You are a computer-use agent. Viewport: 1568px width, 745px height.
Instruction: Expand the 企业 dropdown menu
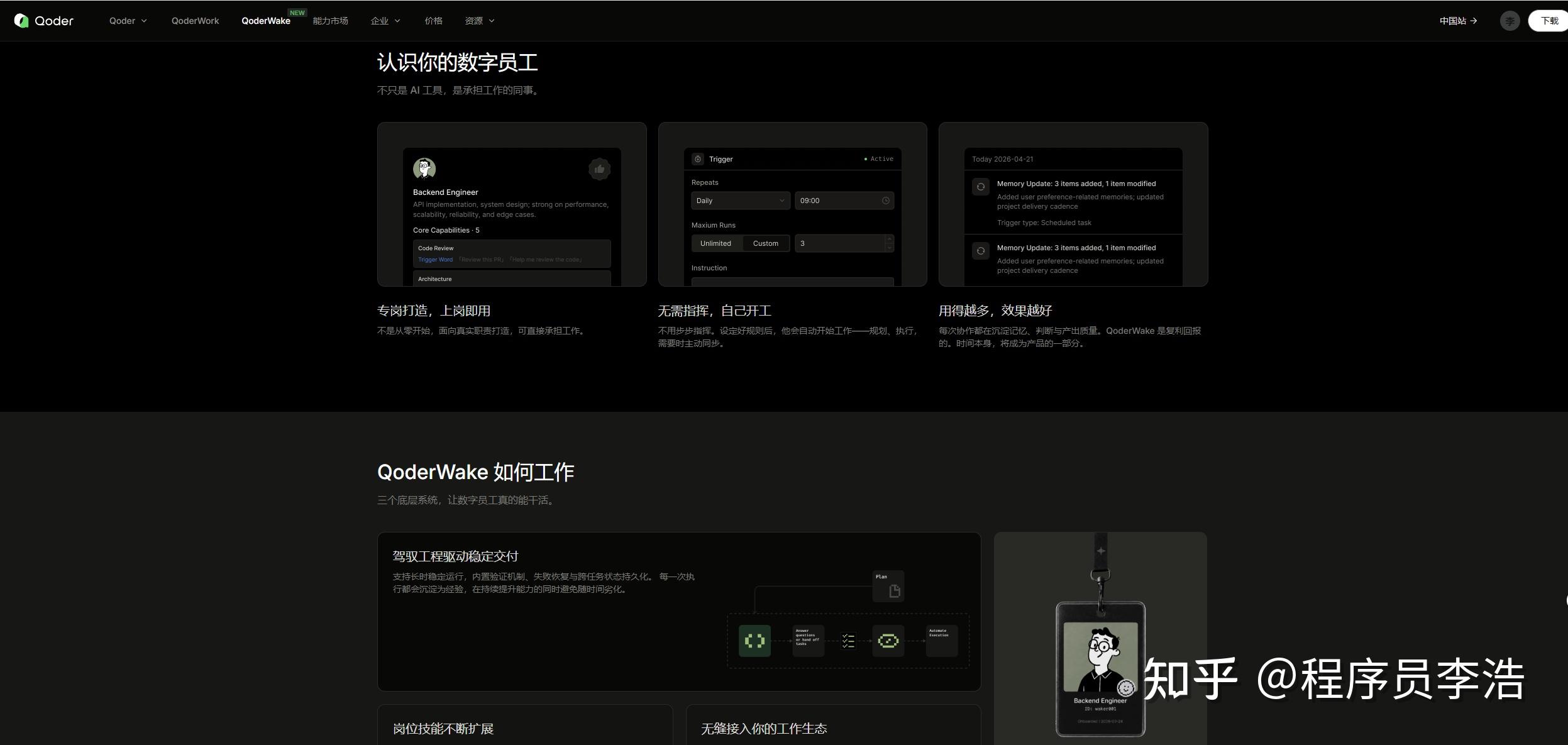click(x=385, y=21)
